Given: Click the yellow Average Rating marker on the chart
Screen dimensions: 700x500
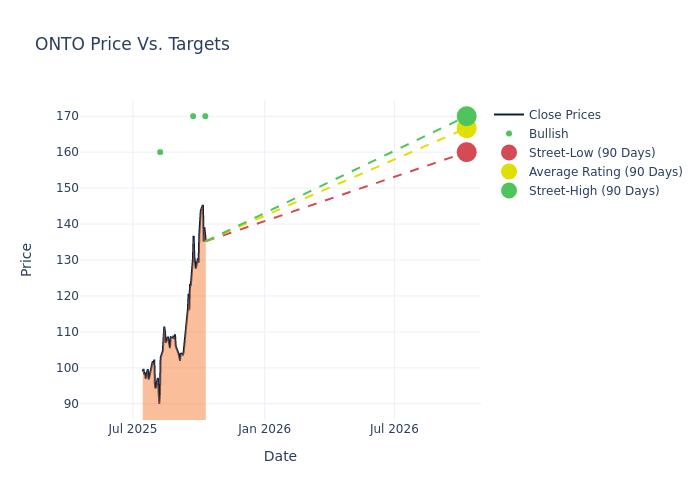Looking at the screenshot, I should pos(466,128).
